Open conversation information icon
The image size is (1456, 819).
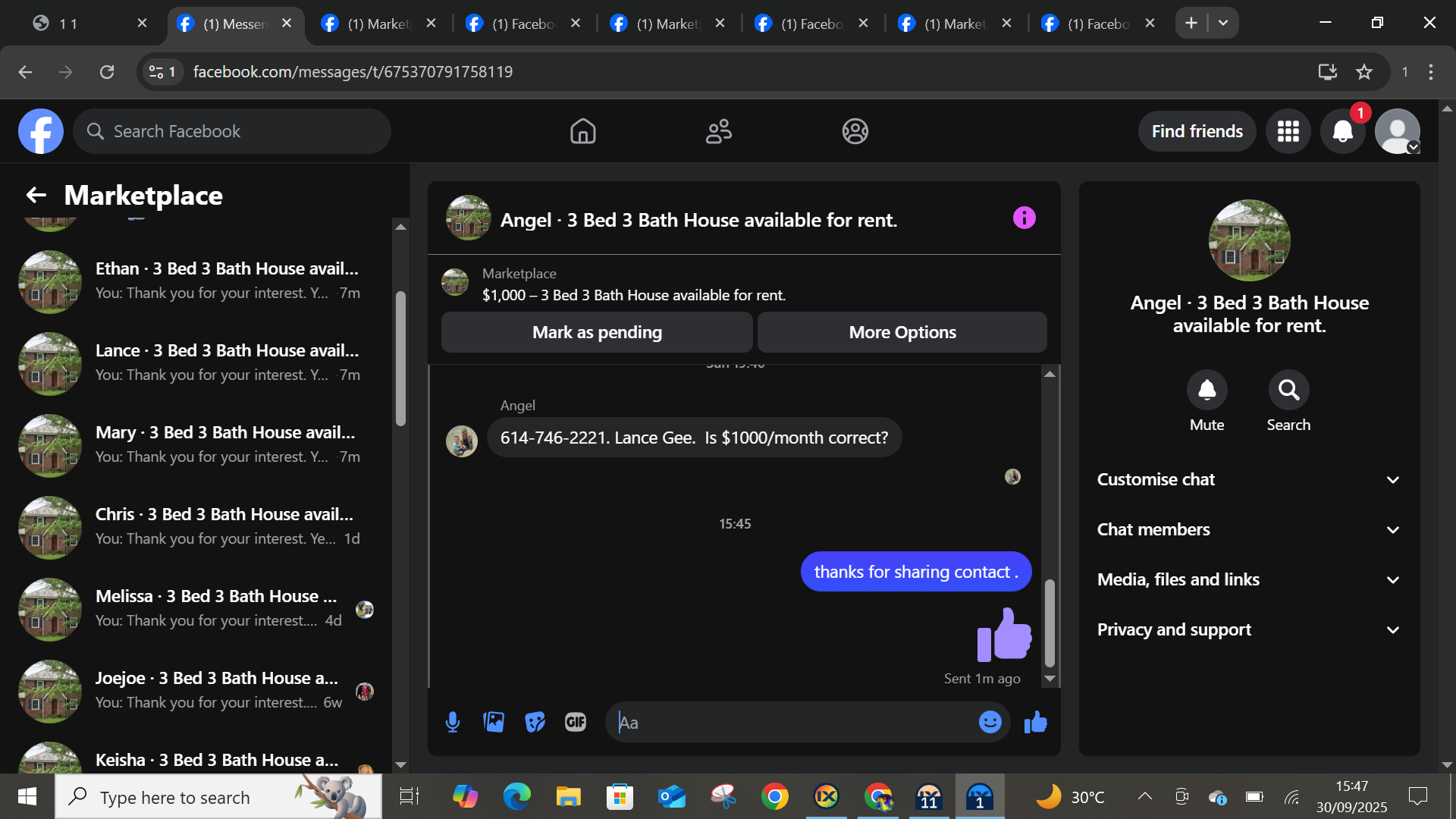click(x=1024, y=218)
